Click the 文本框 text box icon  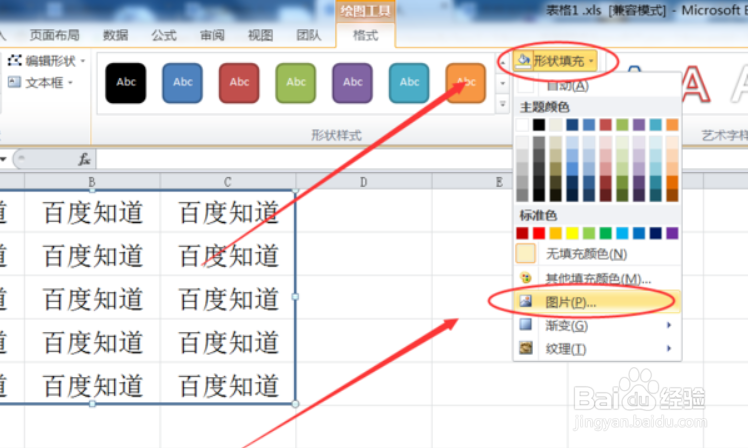point(14,82)
